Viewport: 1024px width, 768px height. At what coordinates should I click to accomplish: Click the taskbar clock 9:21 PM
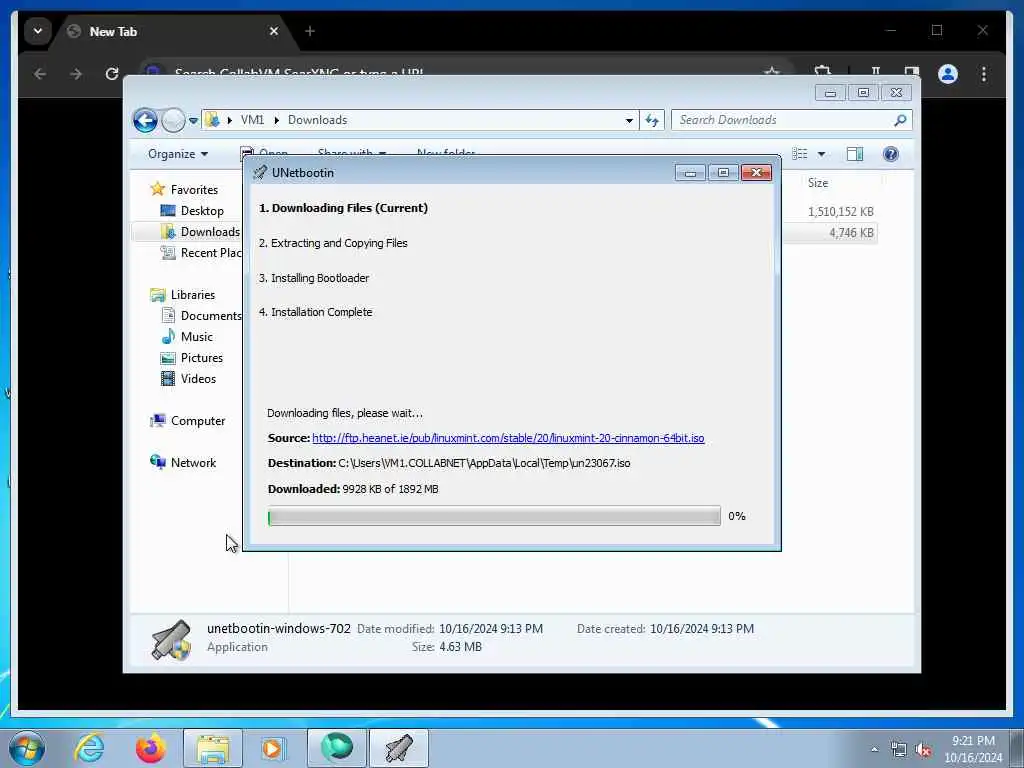click(x=973, y=741)
